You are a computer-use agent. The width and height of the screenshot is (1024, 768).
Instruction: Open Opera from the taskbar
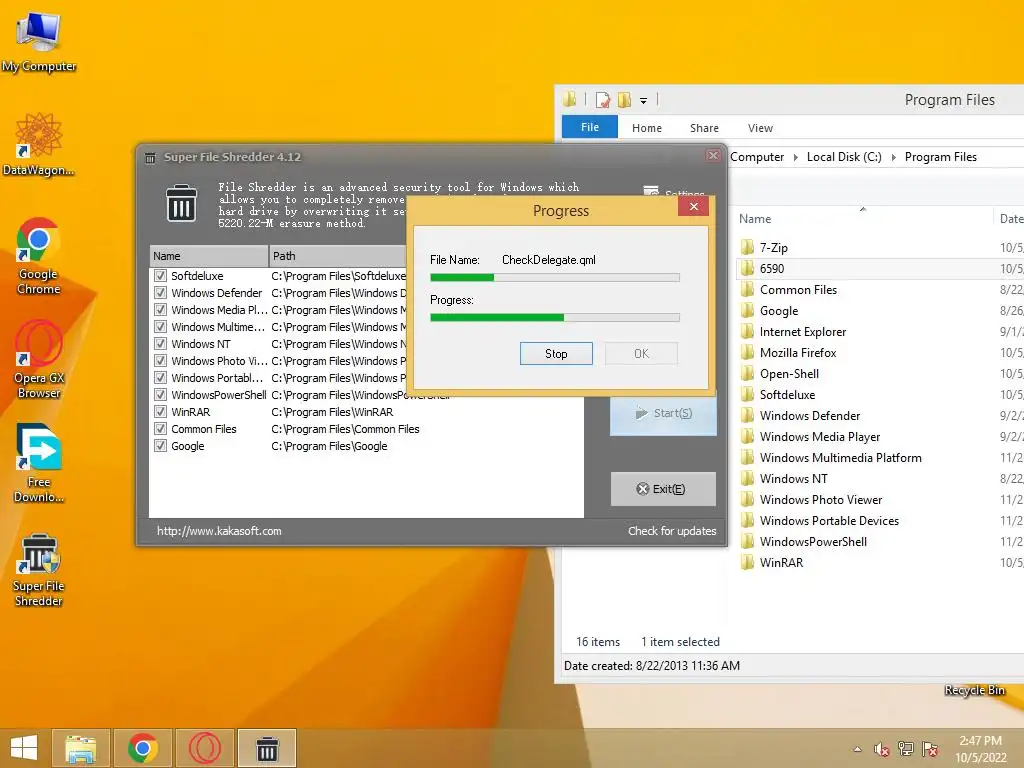204,748
